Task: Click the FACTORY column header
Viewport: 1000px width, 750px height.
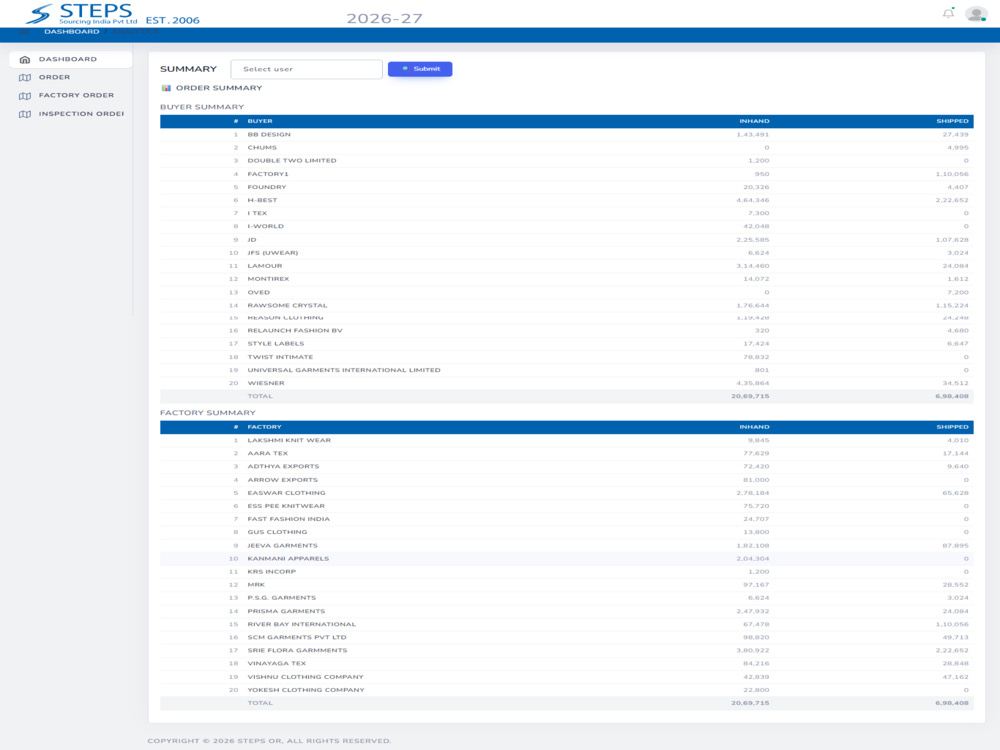Action: click(x=264, y=427)
